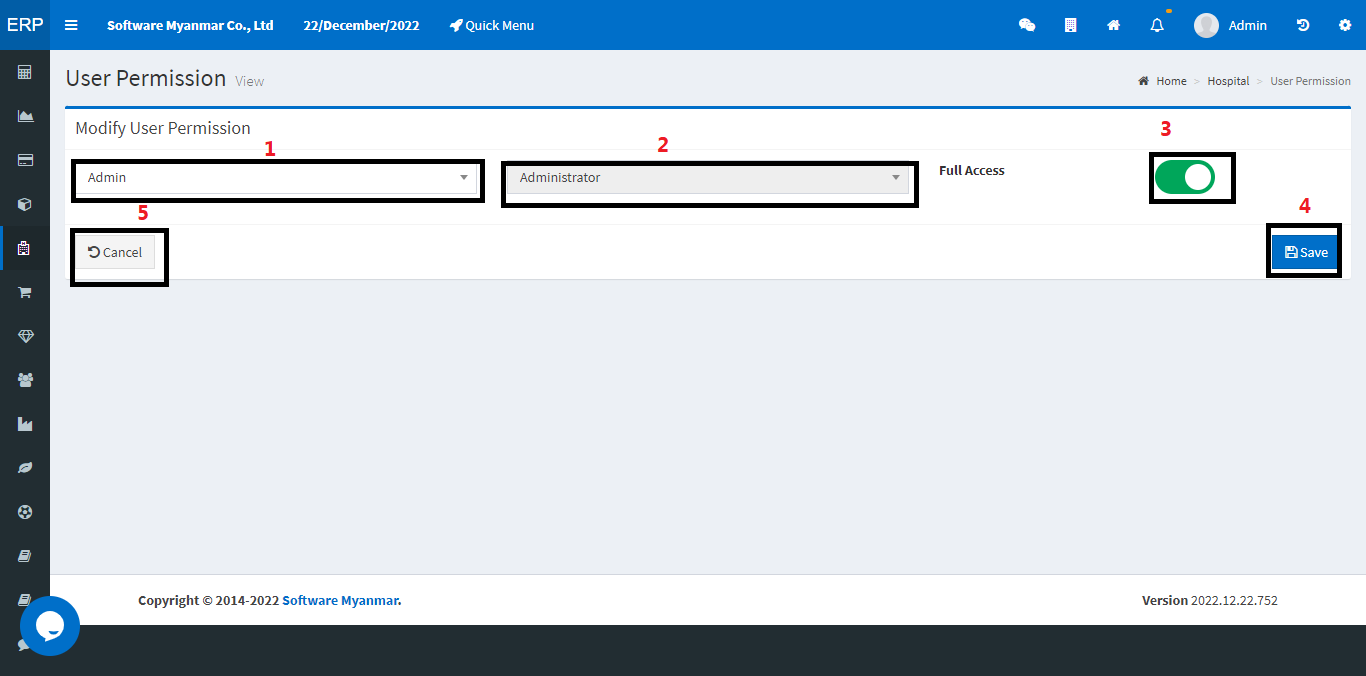Screen dimensions: 1366x676
Task: Open the shopping cart module in sidebar
Action: point(25,292)
